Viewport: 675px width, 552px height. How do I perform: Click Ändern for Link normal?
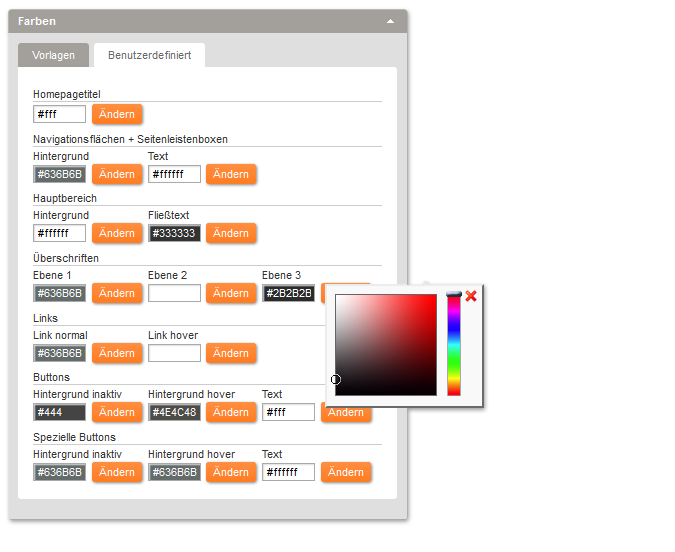coord(117,353)
